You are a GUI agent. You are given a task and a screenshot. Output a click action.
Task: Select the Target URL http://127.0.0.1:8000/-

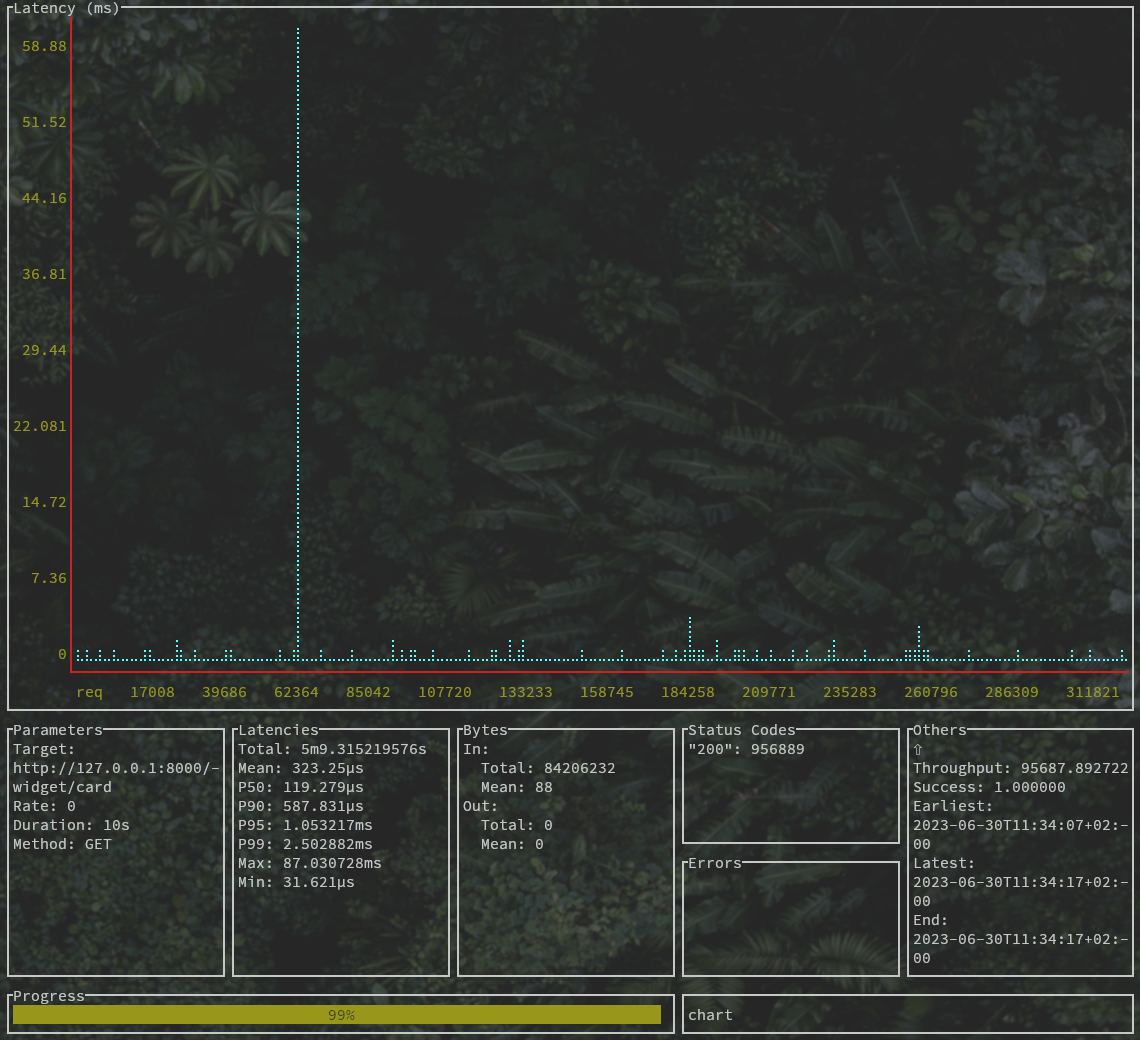(116, 768)
